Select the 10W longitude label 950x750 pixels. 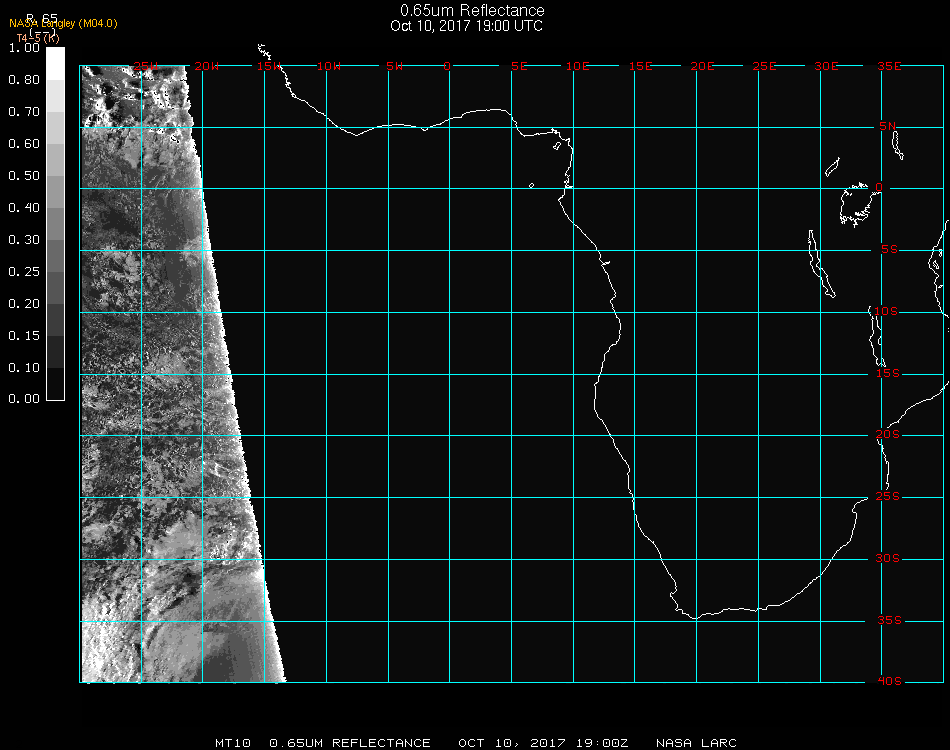coord(329,66)
